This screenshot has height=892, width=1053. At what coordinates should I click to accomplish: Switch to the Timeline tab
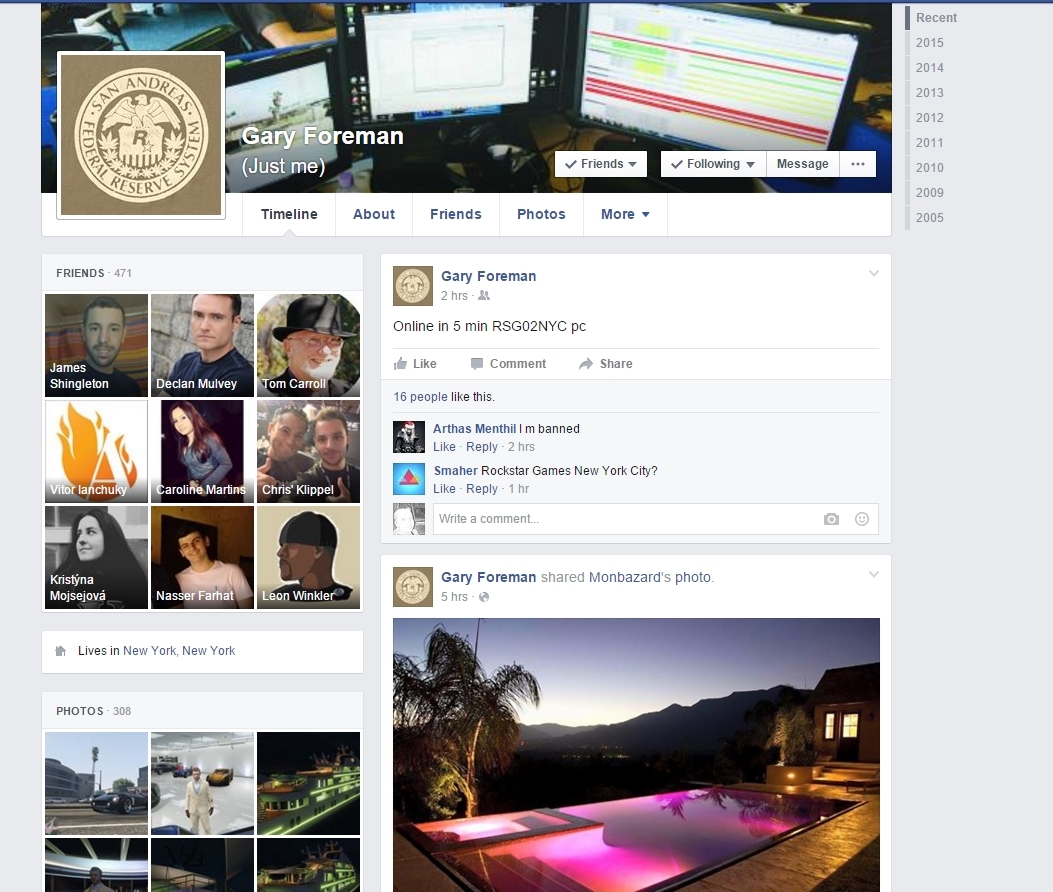[x=289, y=214]
